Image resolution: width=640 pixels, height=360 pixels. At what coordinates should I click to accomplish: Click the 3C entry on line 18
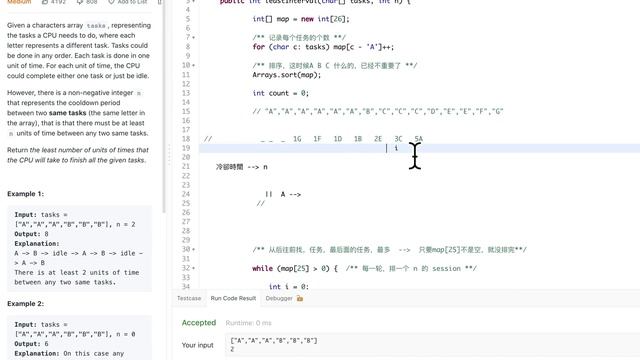click(x=398, y=139)
